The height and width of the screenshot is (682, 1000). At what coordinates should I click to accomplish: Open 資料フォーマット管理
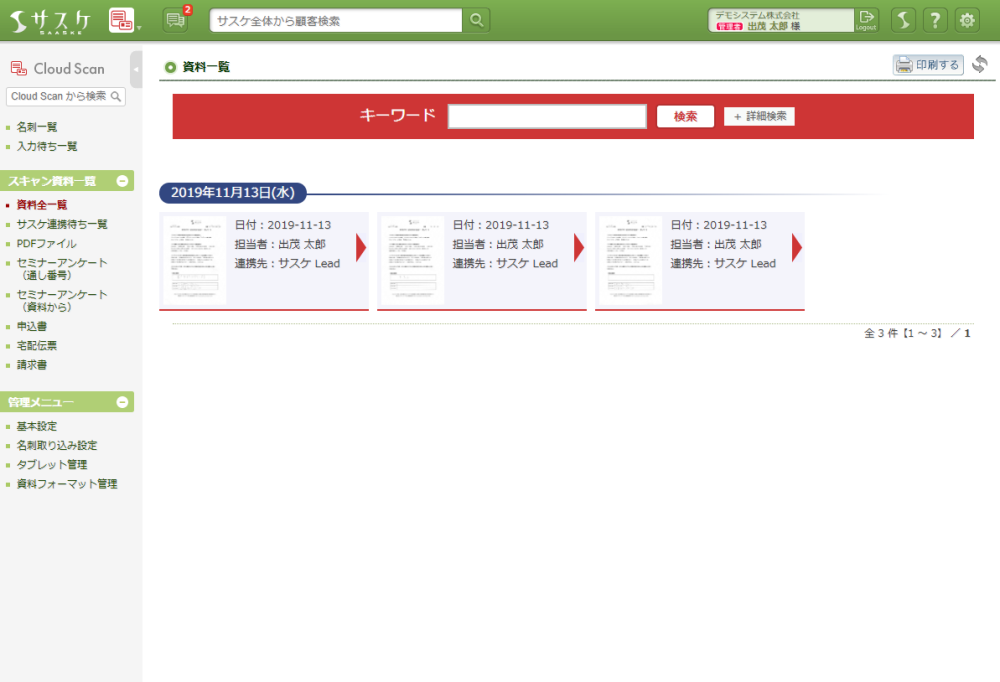tap(67, 484)
